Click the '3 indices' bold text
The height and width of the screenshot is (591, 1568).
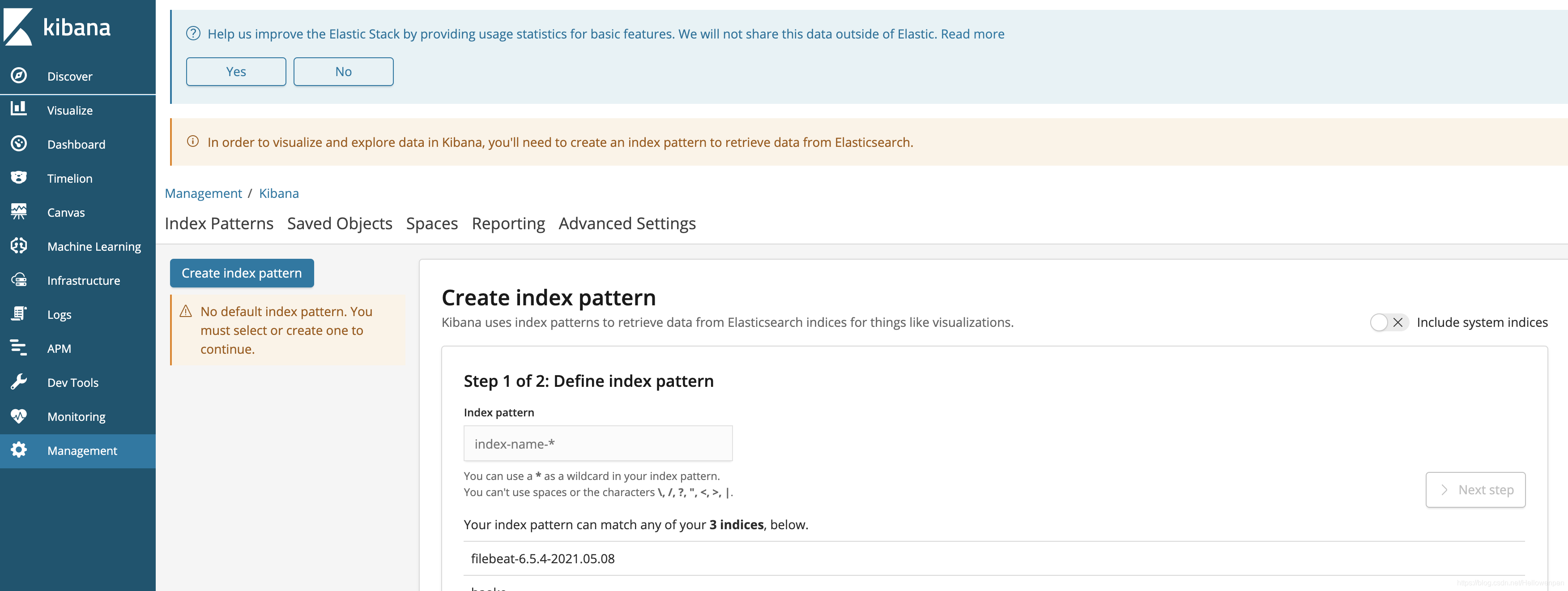point(737,525)
